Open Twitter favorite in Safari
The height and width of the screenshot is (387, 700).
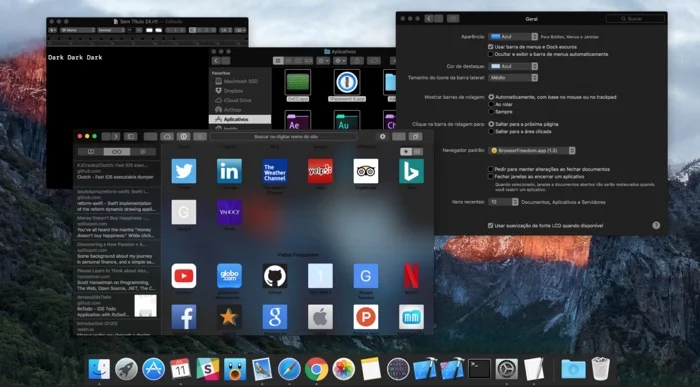(184, 171)
